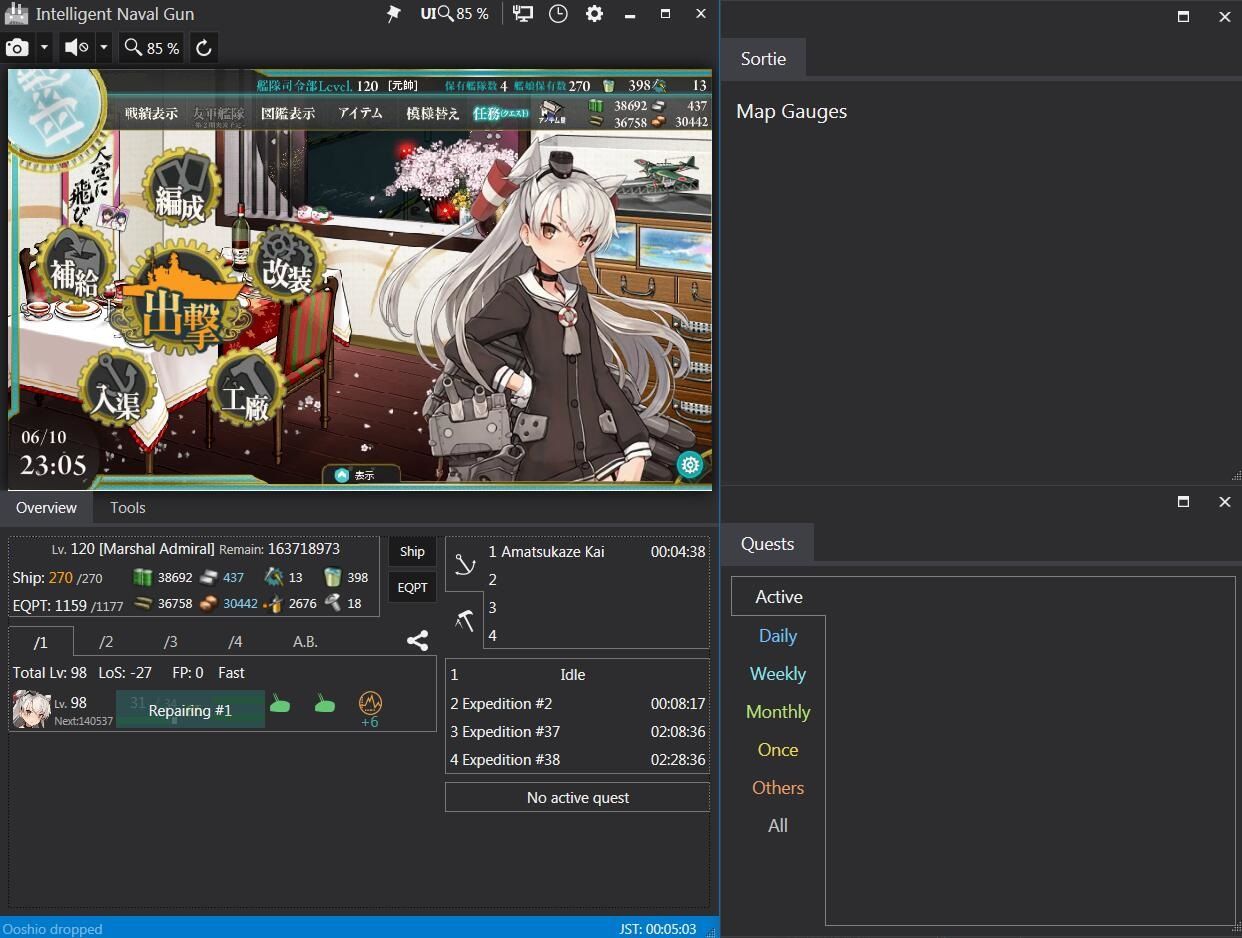Click the 表示 button at game bottom

[x=360, y=475]
